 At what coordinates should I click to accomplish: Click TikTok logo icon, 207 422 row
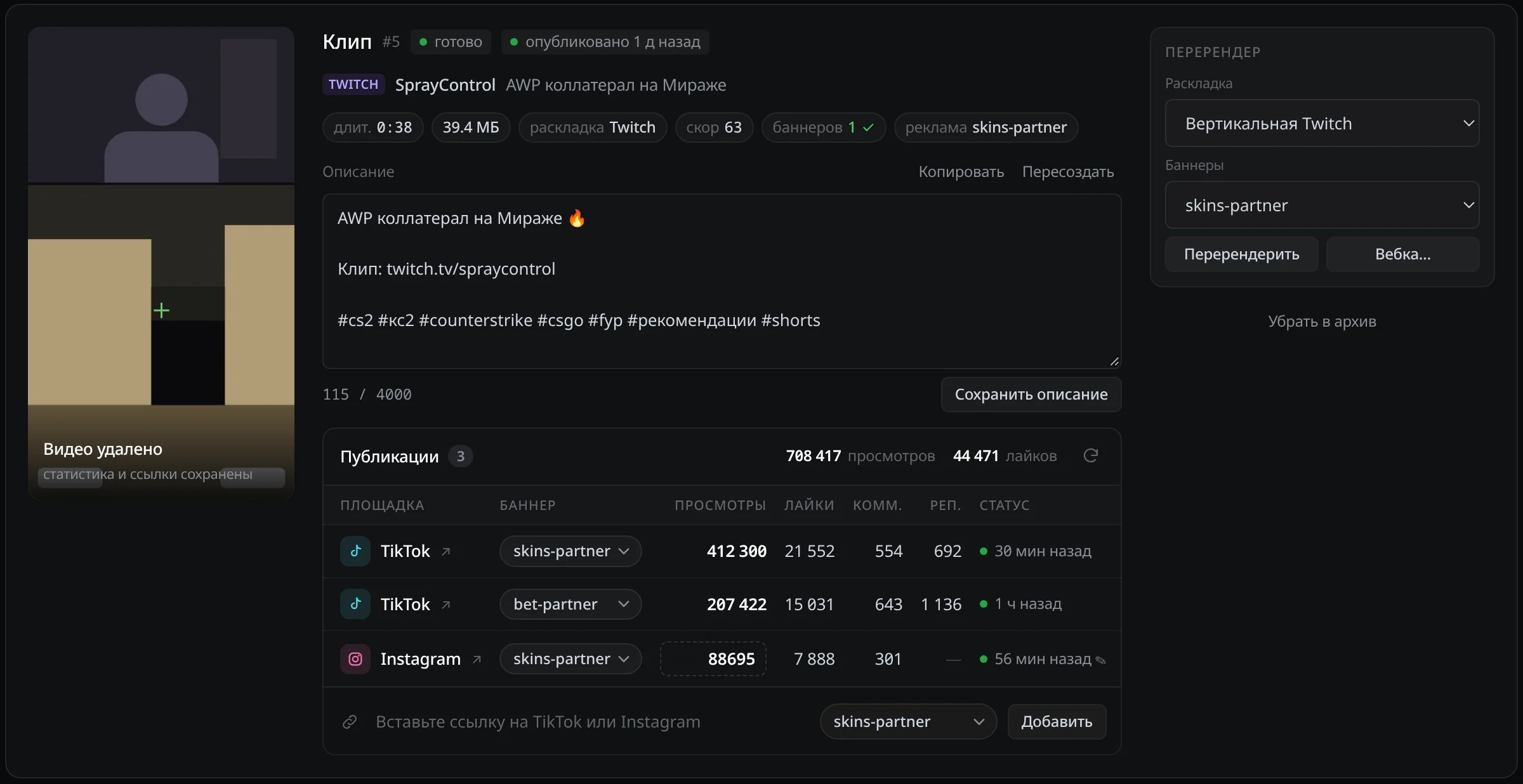[x=355, y=604]
